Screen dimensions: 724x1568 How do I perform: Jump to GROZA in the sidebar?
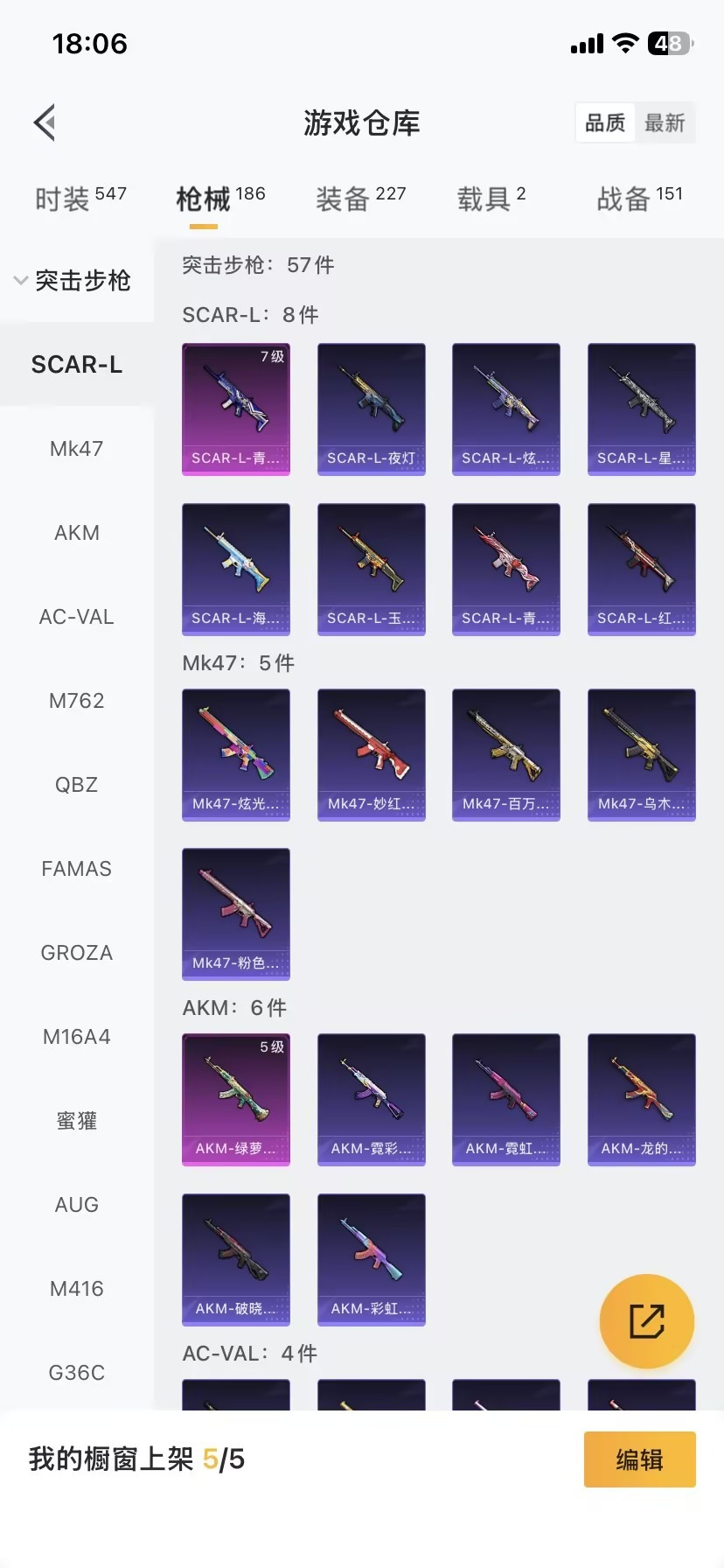pos(77,953)
